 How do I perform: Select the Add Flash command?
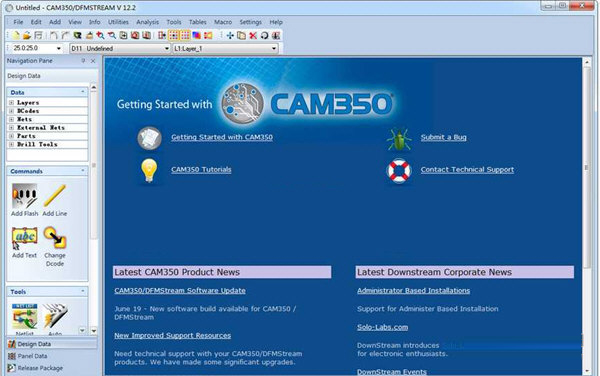tap(24, 200)
